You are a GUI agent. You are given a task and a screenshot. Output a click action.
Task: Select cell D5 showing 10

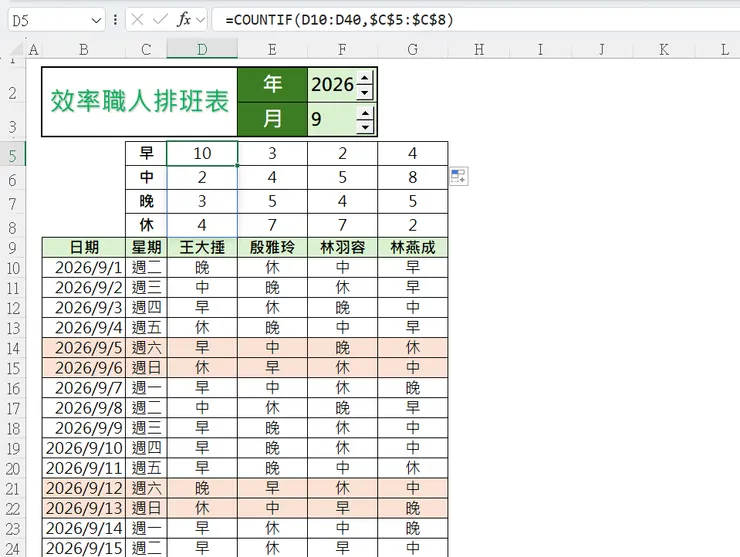(x=202, y=153)
